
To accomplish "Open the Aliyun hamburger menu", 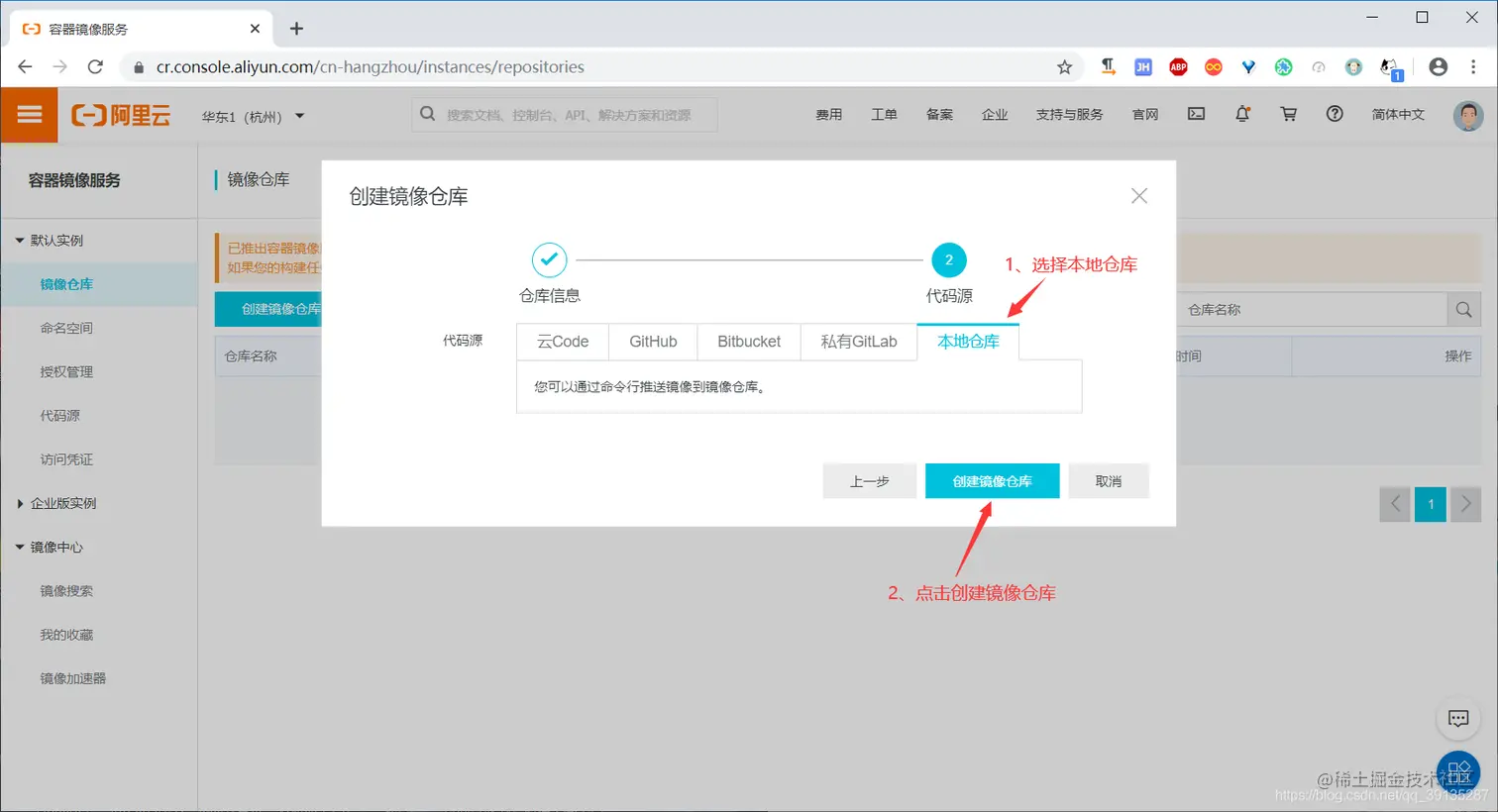I will [x=30, y=115].
